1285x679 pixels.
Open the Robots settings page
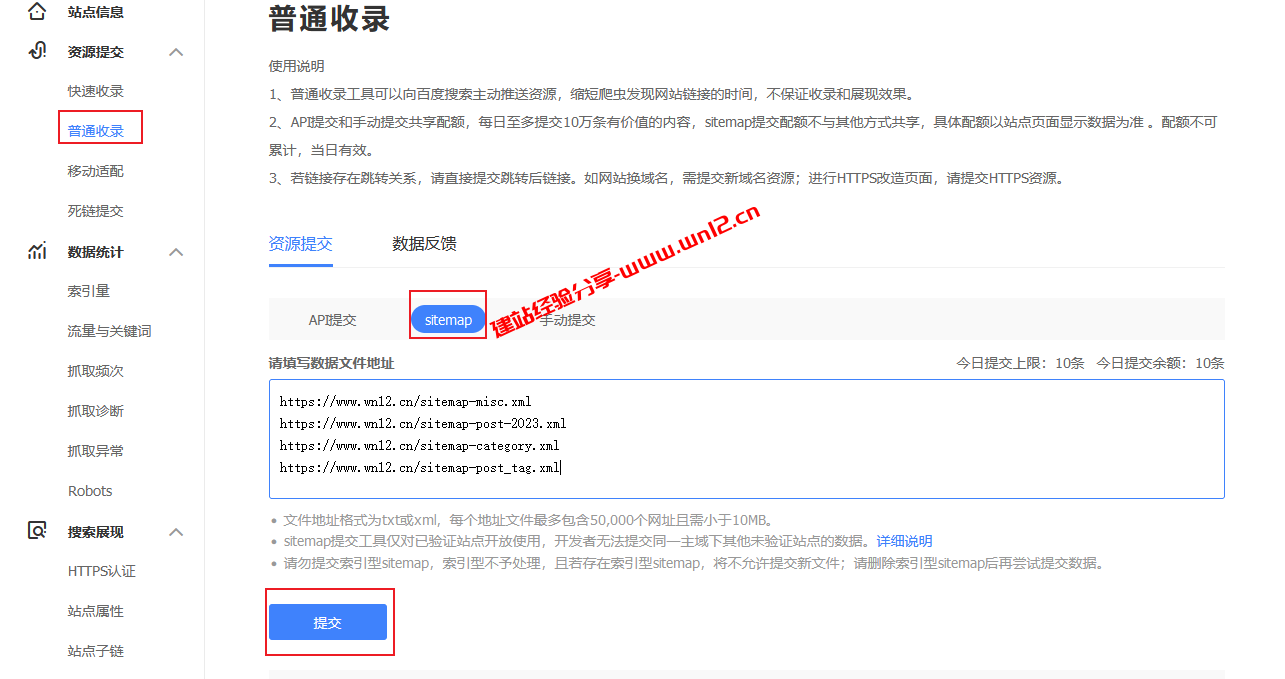point(90,490)
